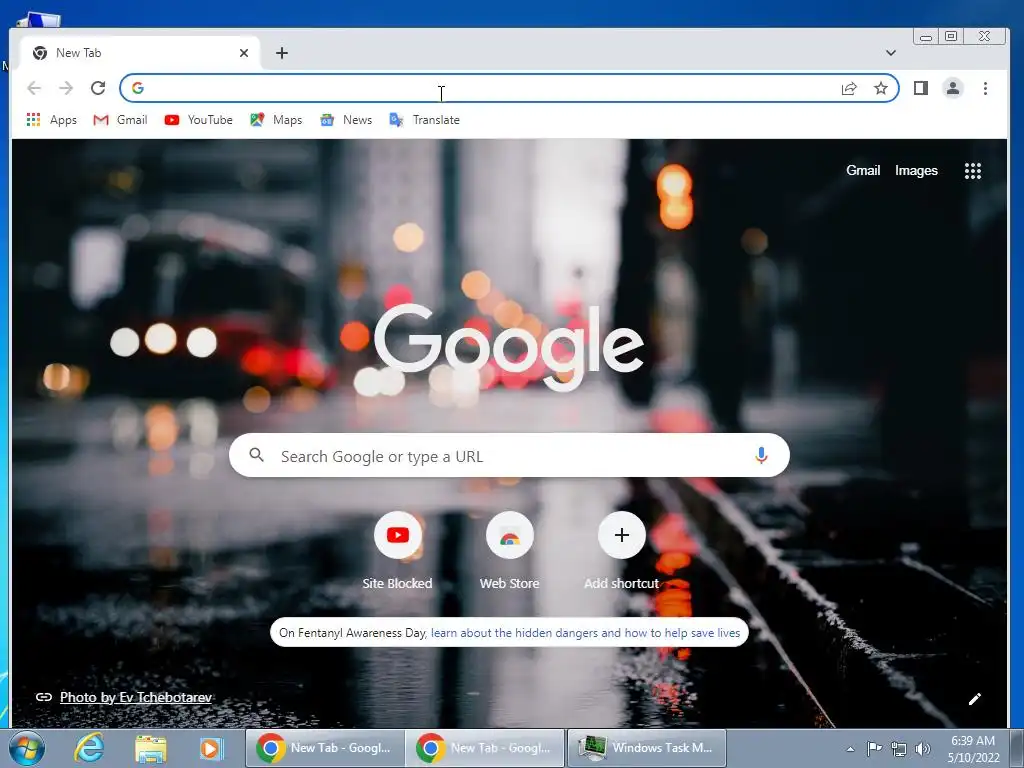1024x768 pixels.
Task: Open Photo by Ev Tchebotarev link
Action: [136, 697]
